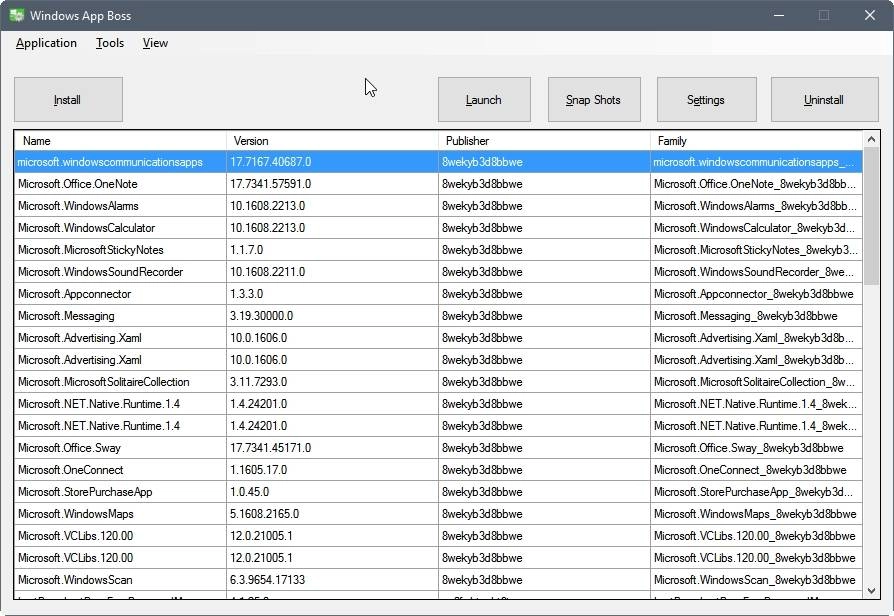Click version cell 1.1.7.0

click(332, 250)
